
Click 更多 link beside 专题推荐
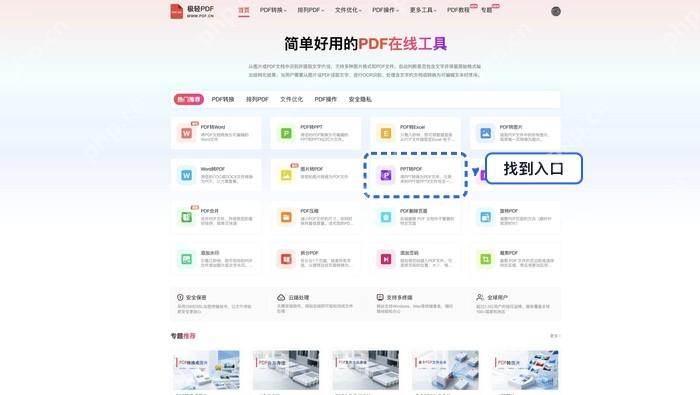pos(554,336)
